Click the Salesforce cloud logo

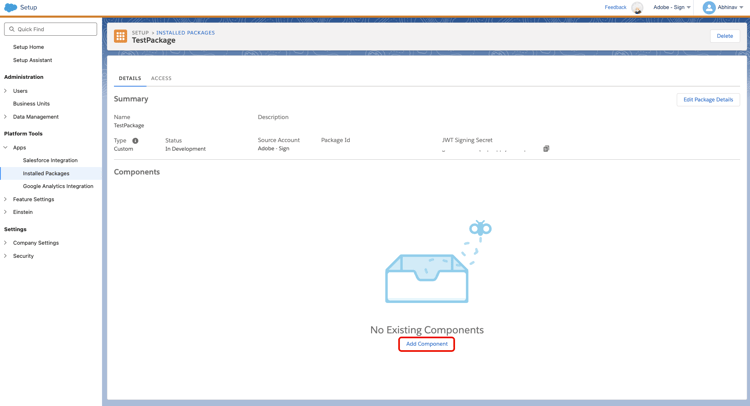(10, 7)
